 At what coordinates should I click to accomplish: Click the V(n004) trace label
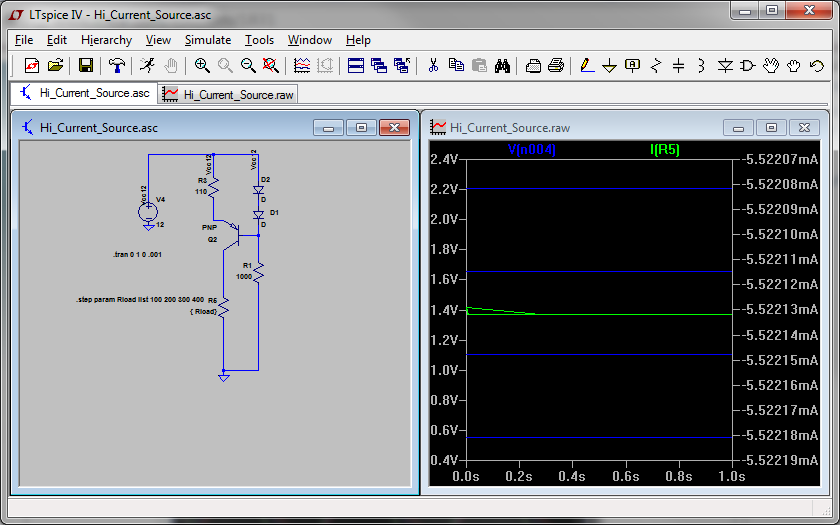[531, 149]
